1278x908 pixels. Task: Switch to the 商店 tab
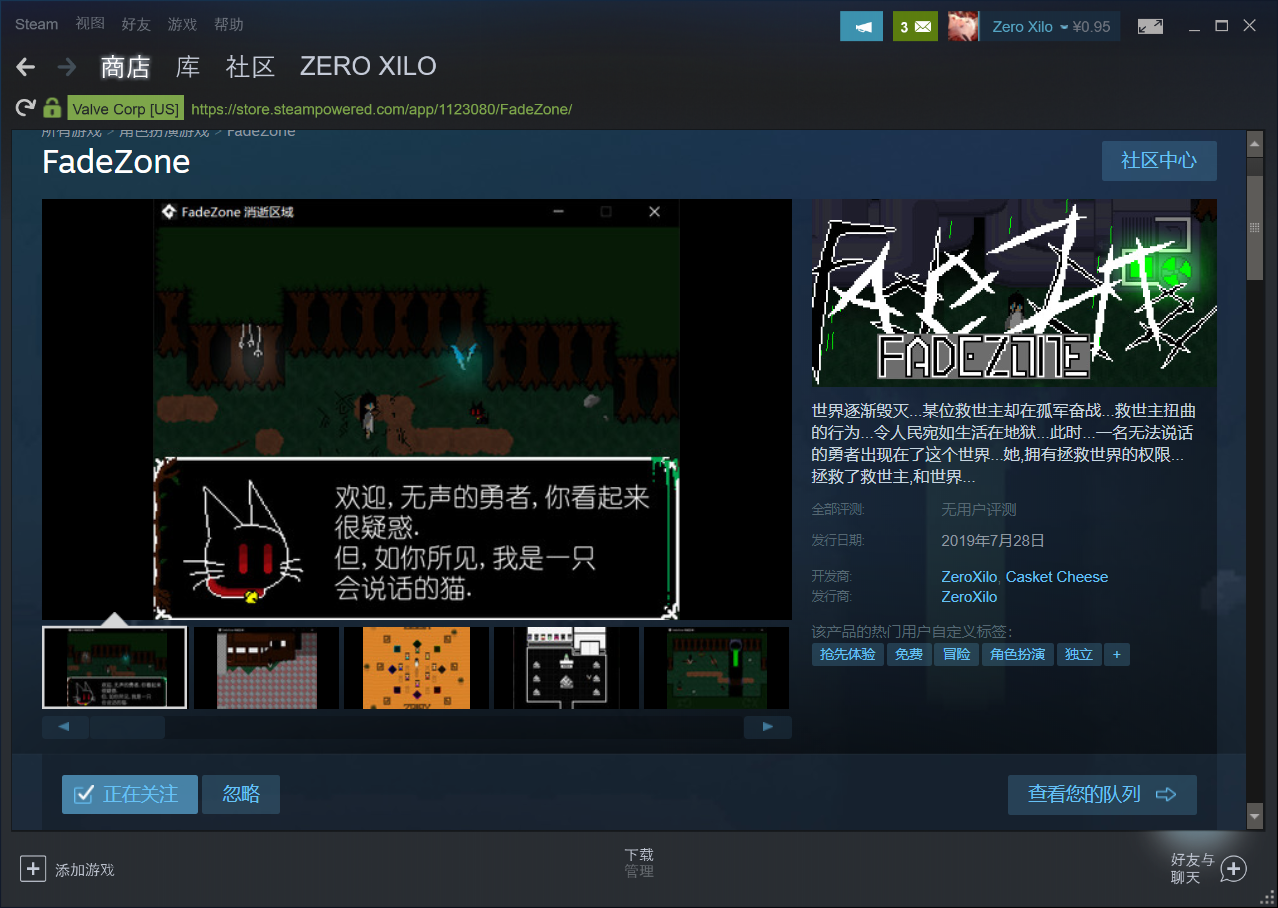coord(125,67)
